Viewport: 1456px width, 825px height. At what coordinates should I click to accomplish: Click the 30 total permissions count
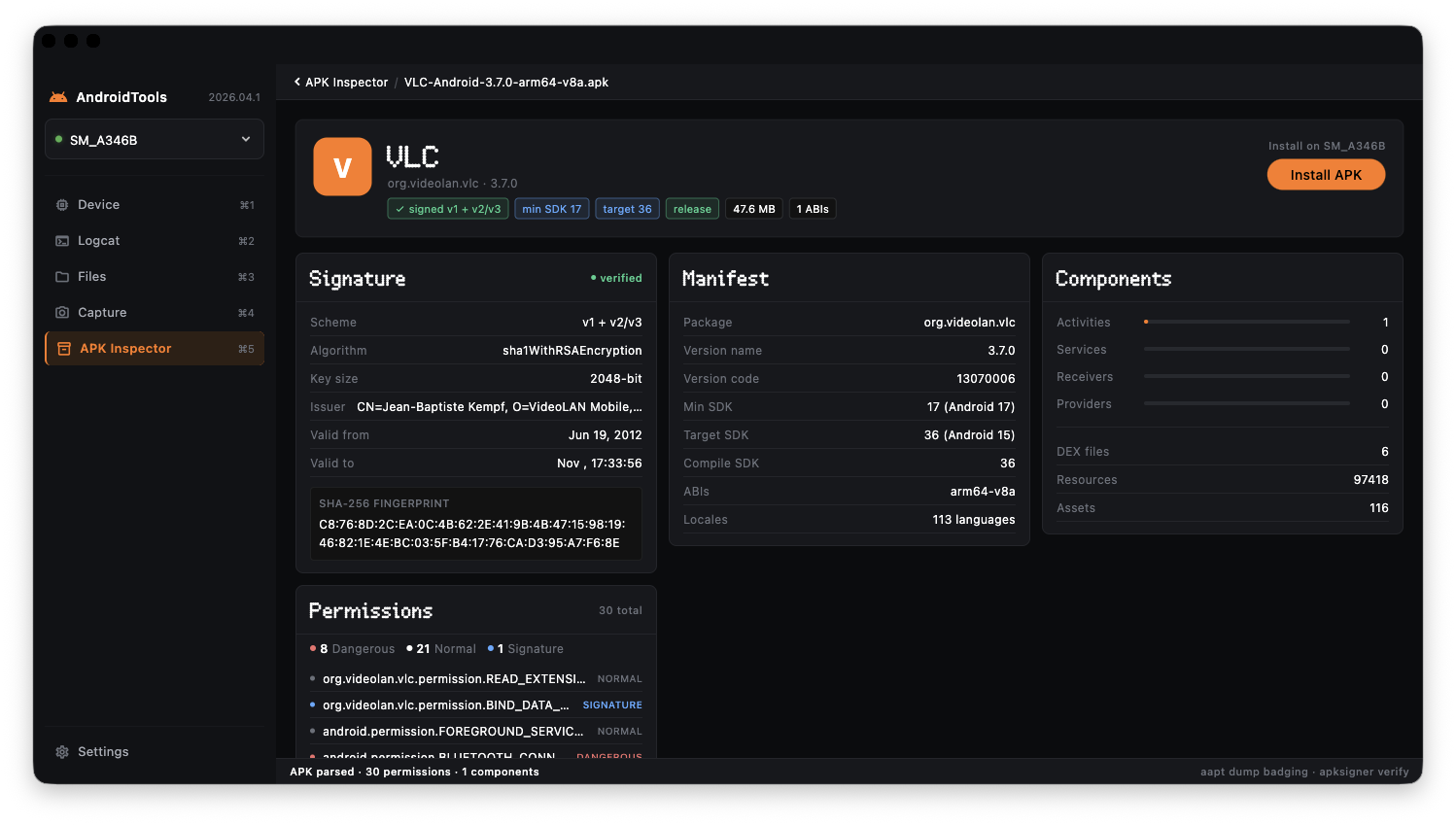[x=620, y=611]
